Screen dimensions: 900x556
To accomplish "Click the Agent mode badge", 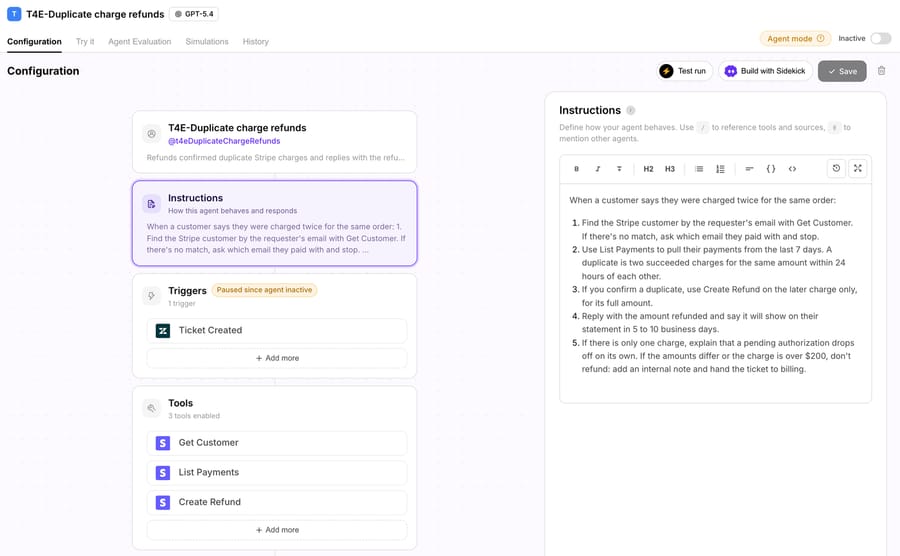I will 796,38.
